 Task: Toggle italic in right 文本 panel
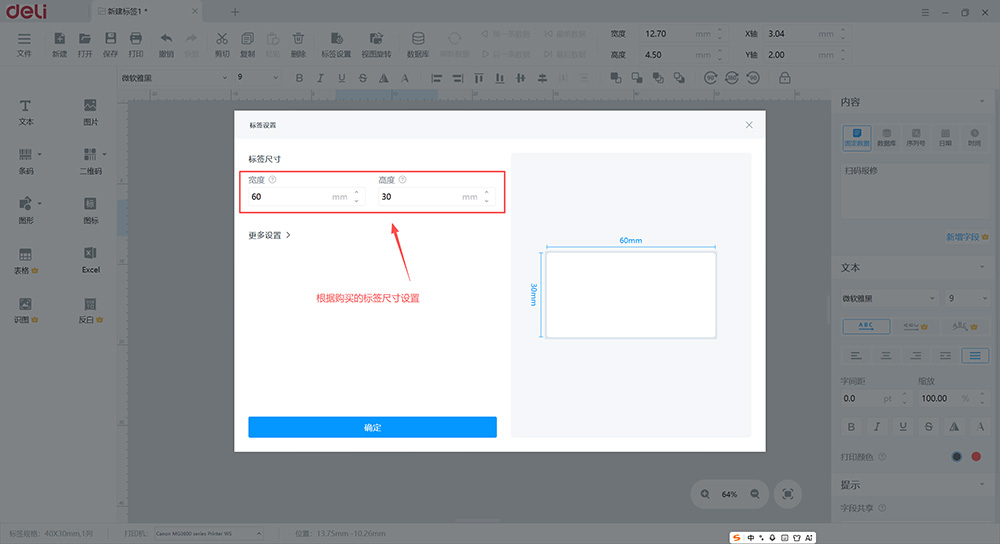877,427
